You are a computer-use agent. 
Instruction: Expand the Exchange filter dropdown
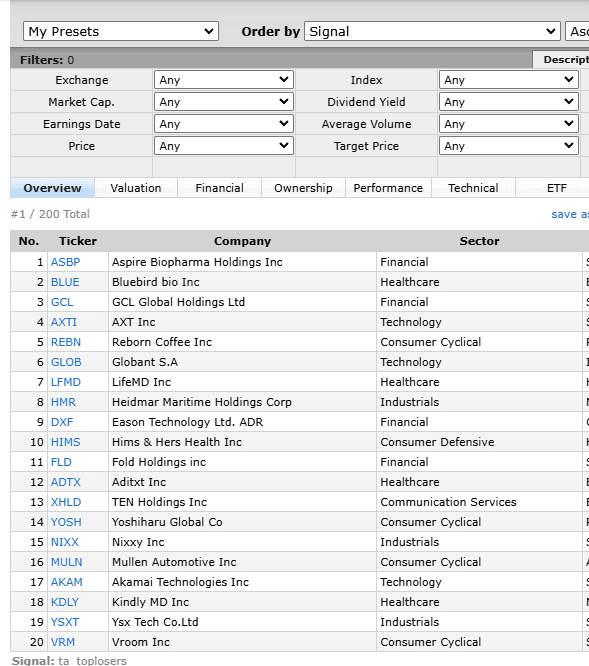(224, 80)
